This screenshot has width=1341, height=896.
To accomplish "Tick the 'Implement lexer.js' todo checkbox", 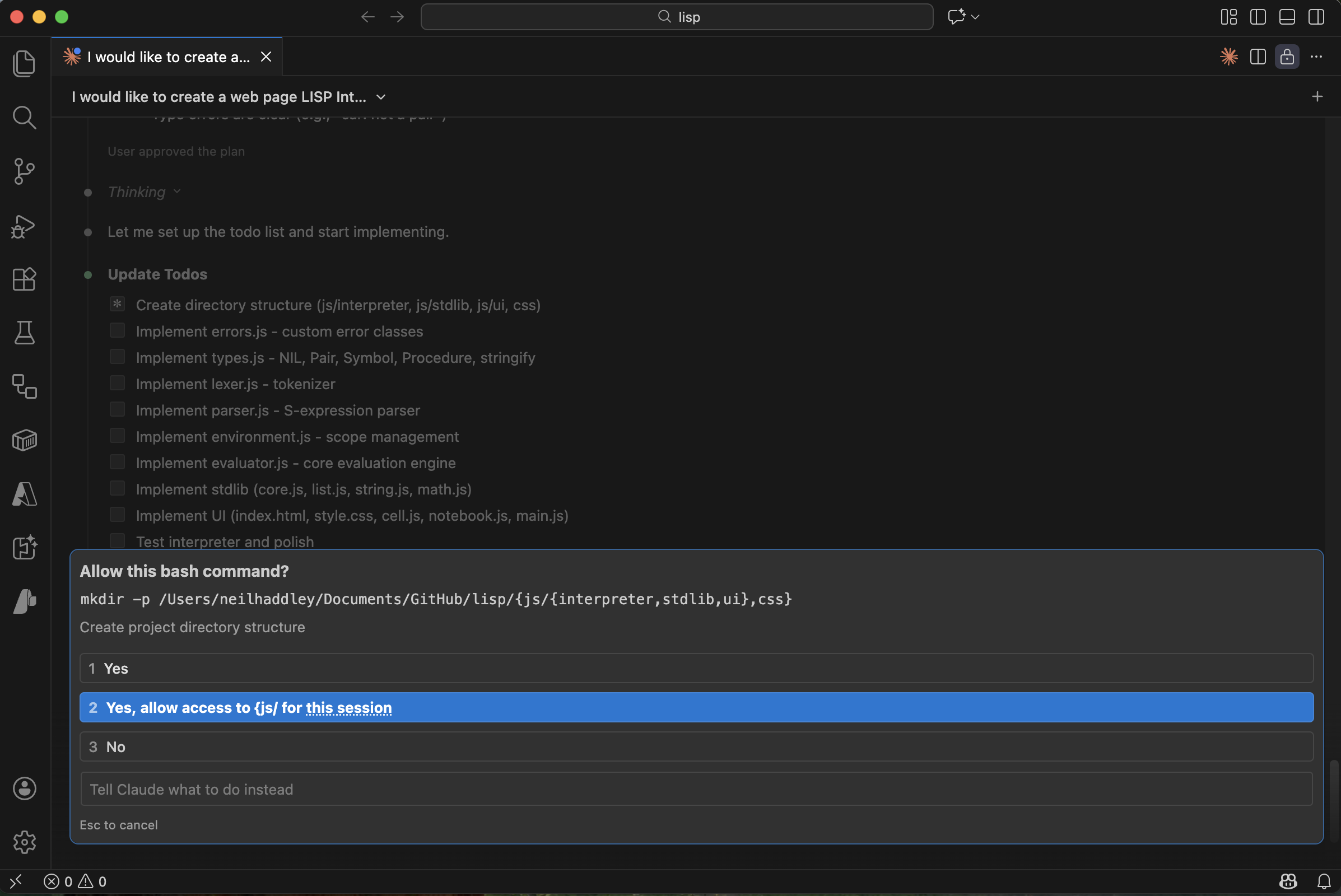I will [x=117, y=384].
